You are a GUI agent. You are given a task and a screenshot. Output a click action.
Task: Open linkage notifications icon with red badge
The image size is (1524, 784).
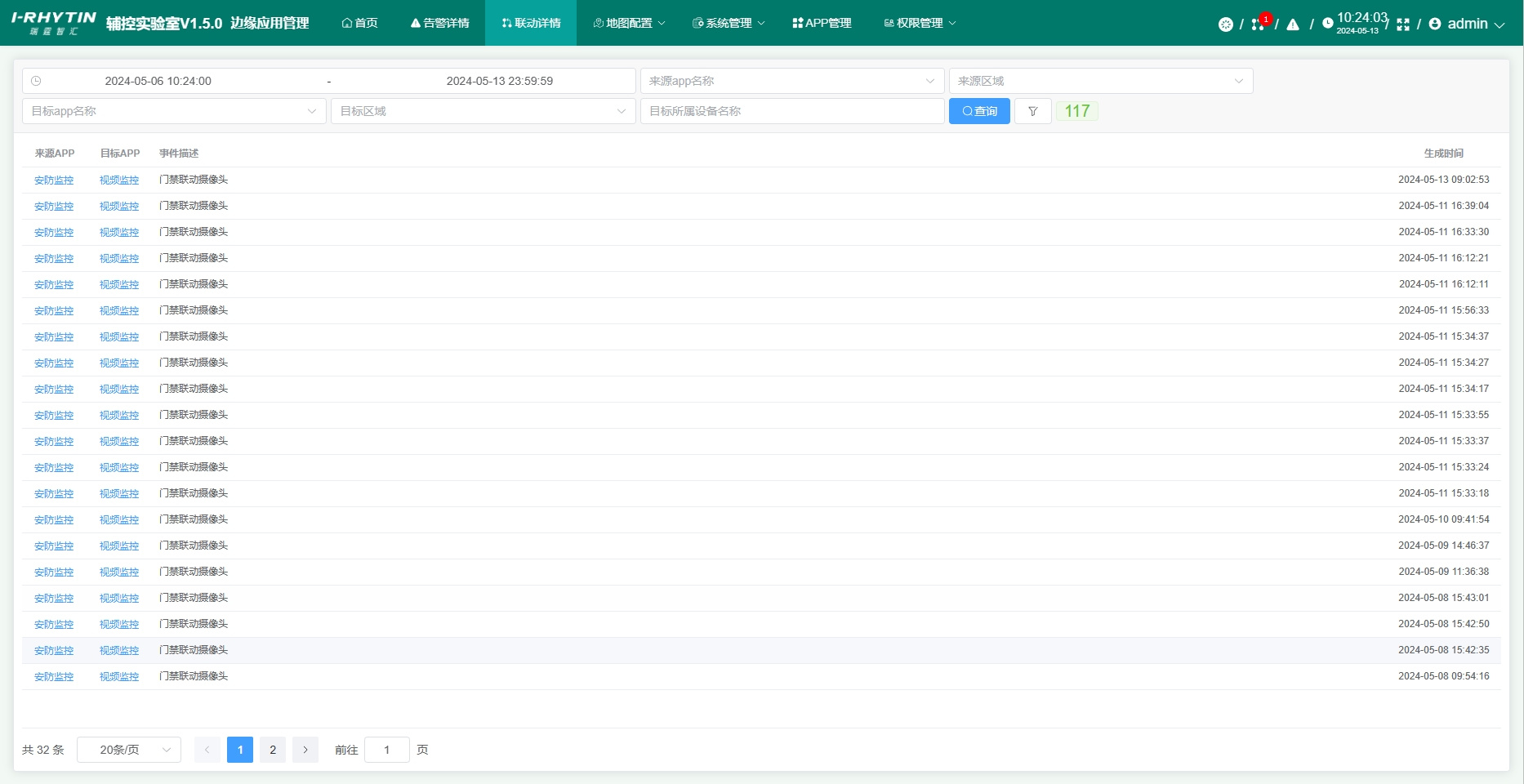tap(1259, 24)
